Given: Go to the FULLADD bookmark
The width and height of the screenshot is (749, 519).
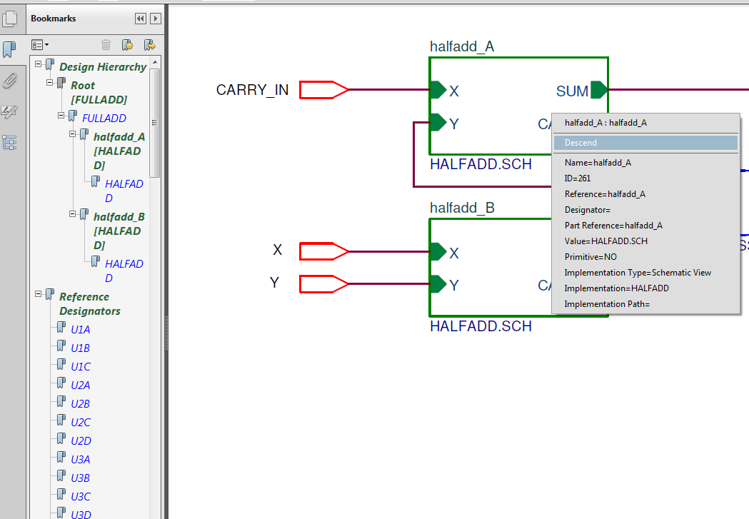Looking at the screenshot, I should coord(104,118).
